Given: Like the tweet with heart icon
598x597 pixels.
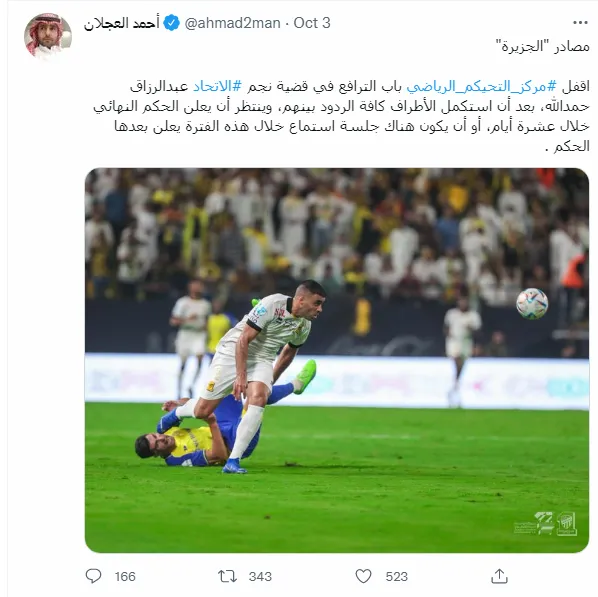Looking at the screenshot, I should tap(363, 576).
